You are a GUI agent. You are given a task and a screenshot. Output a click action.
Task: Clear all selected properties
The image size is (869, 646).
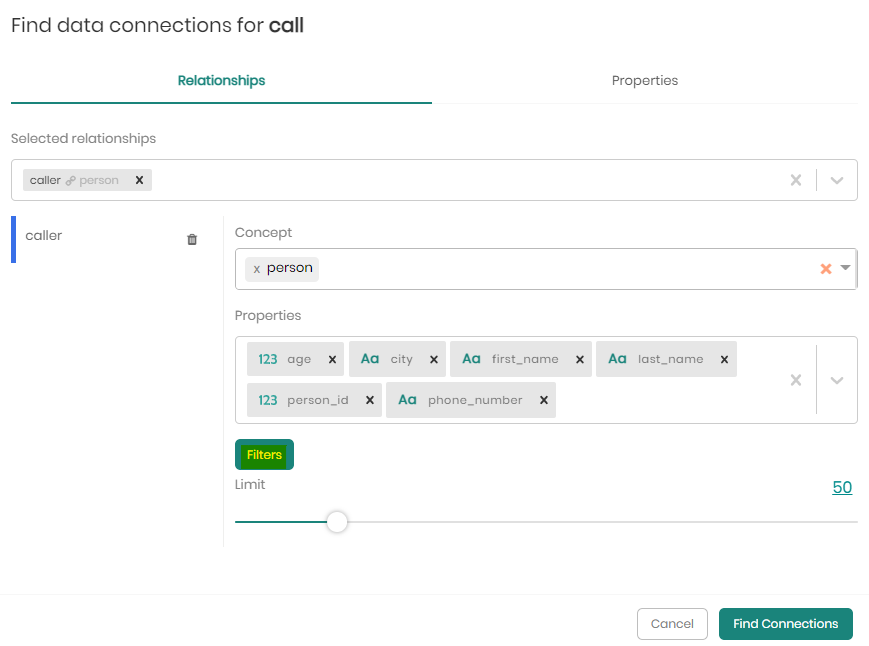[796, 380]
